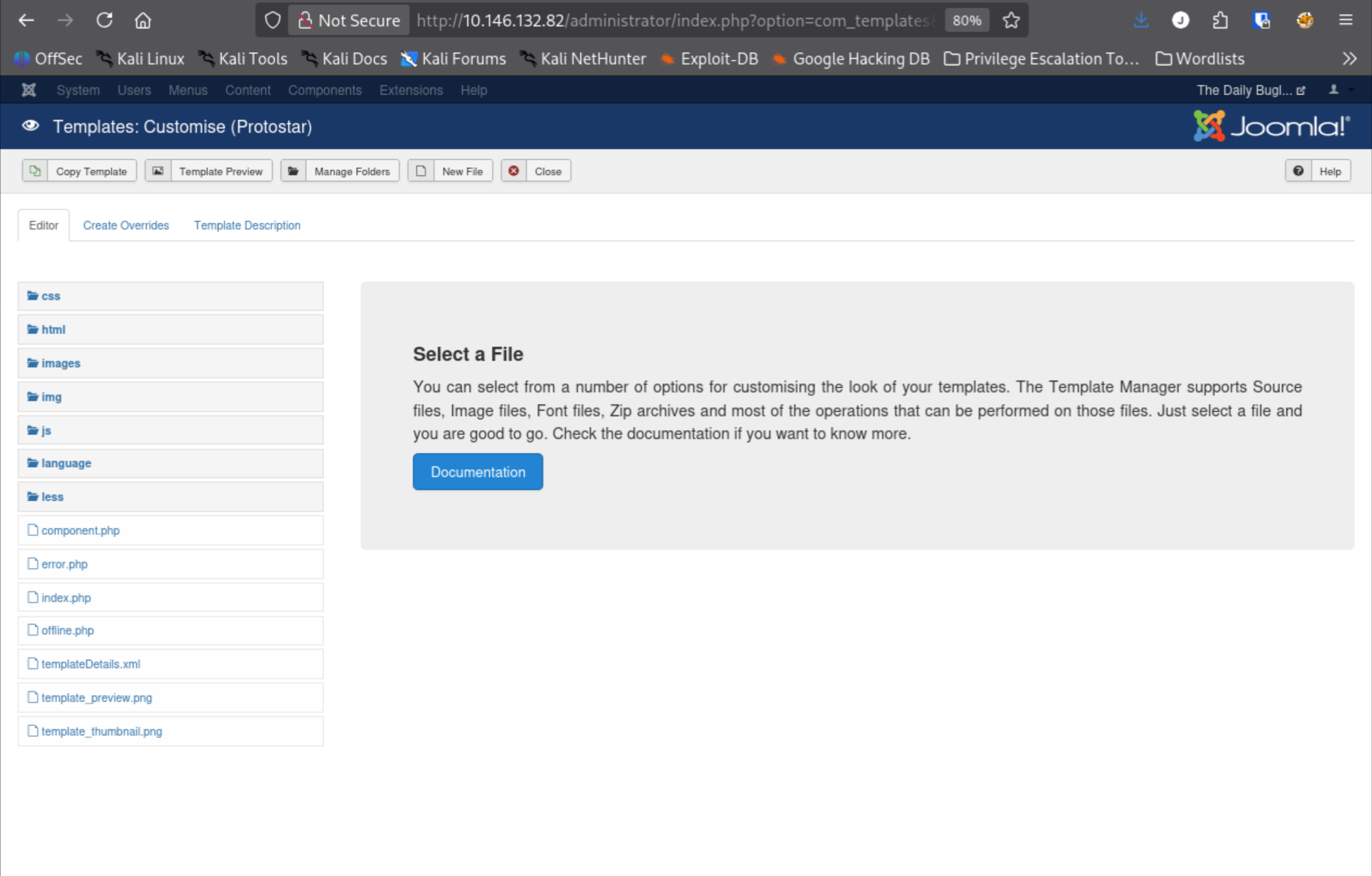The height and width of the screenshot is (876, 1372).
Task: Expand the js folder
Action: tap(170, 430)
